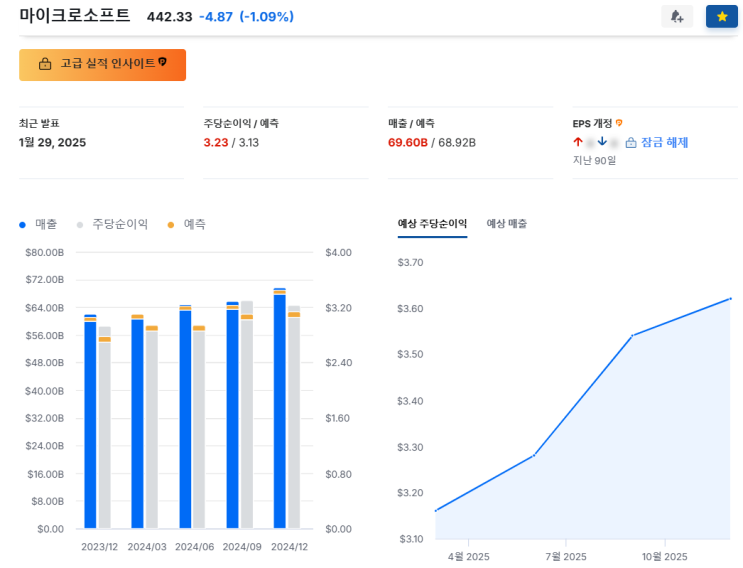Viewport: 743px width, 568px height.
Task: Click the blue down arrow in EPS 개정
Action: [x=602, y=141]
